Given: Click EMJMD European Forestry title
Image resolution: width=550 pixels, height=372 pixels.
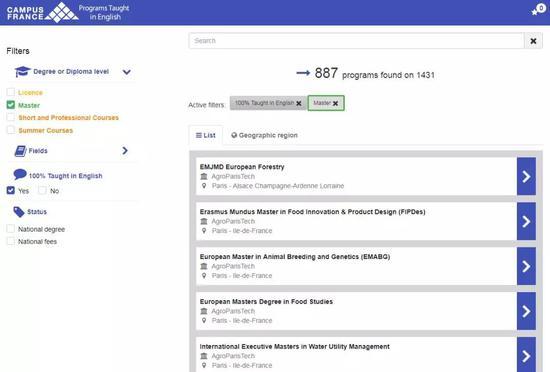Looking at the screenshot, I should click(x=242, y=167).
